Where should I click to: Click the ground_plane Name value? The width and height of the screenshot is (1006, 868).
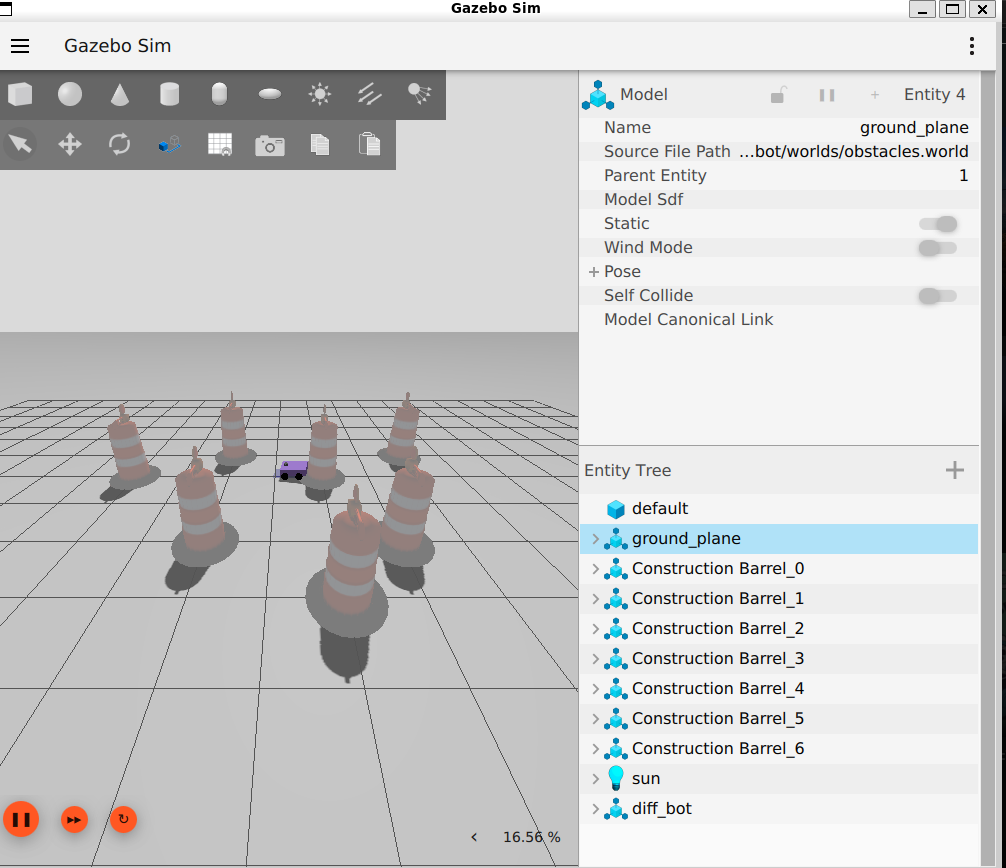pyautogui.click(x=914, y=128)
